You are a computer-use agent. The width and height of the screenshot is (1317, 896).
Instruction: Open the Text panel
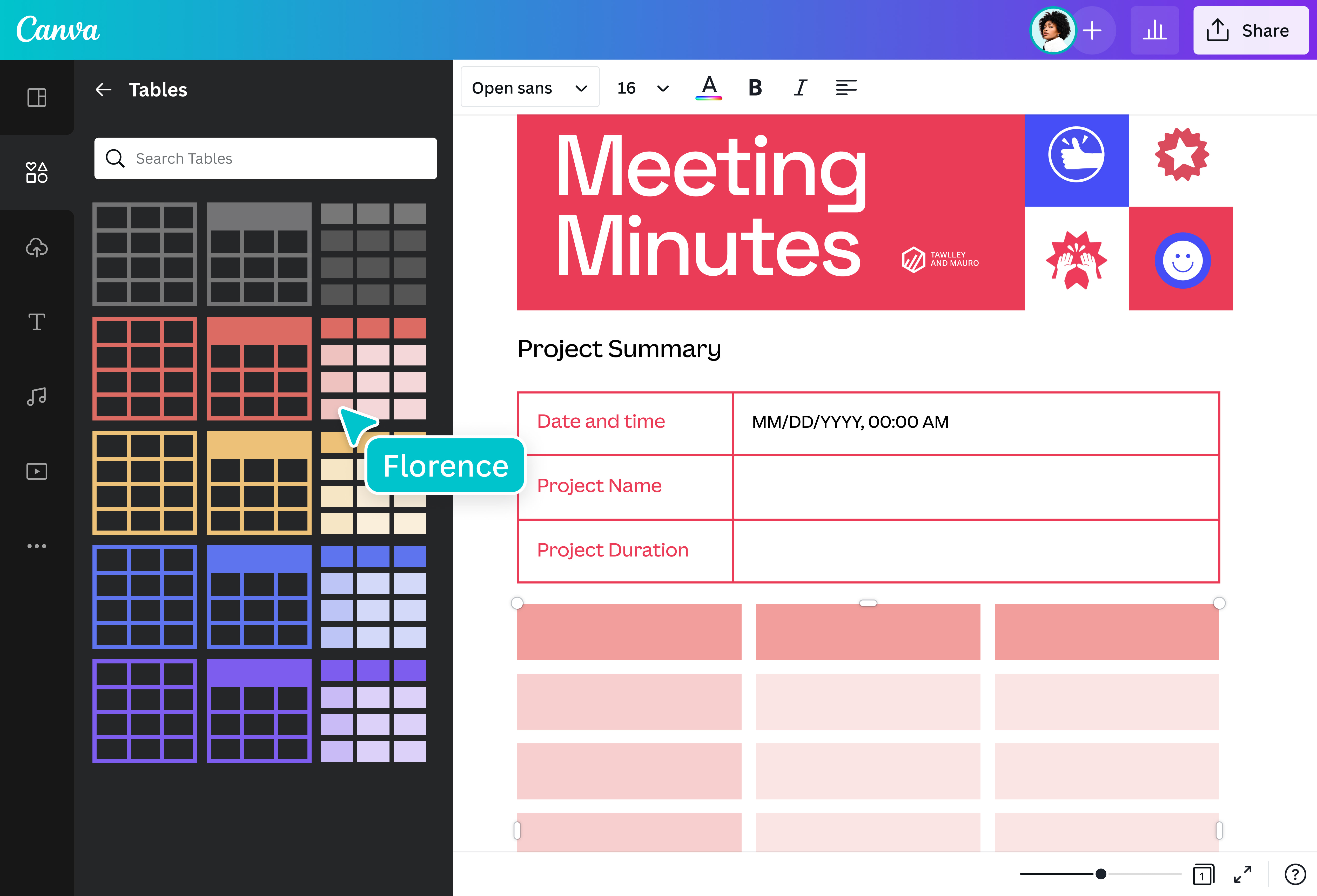point(36,322)
